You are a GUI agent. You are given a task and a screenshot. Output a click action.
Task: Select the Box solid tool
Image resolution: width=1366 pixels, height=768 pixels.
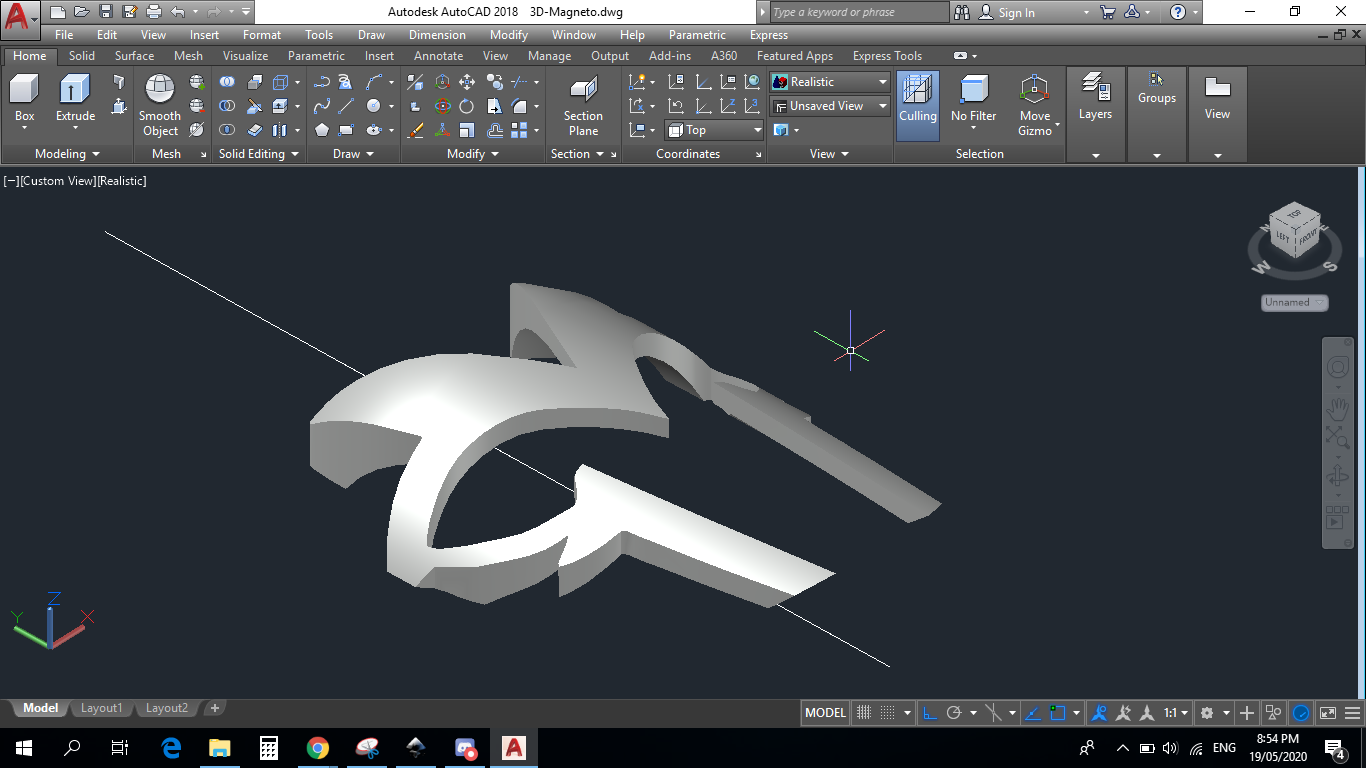[24, 98]
